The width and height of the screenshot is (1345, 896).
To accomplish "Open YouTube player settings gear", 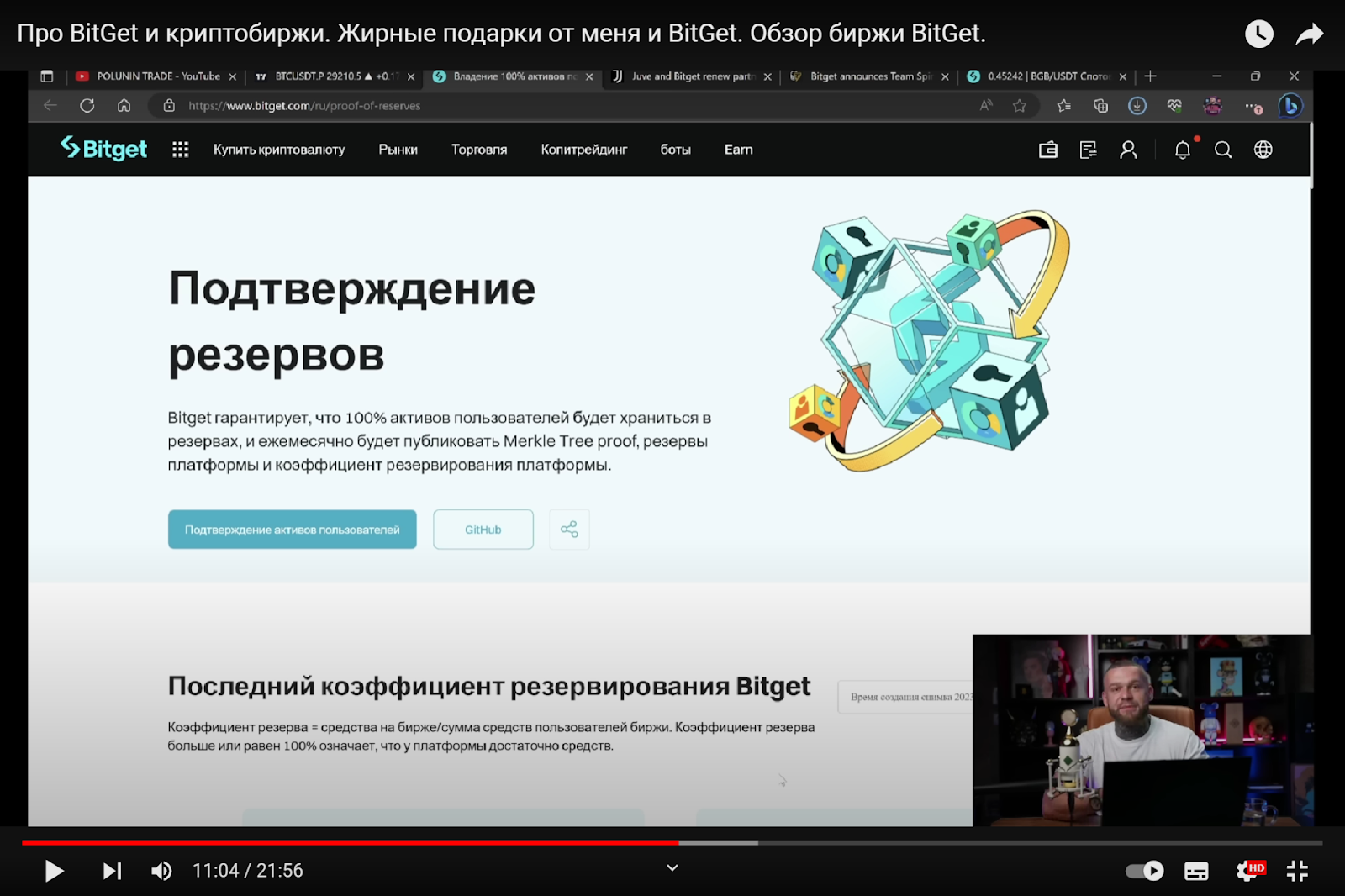I will pyautogui.click(x=1249, y=871).
